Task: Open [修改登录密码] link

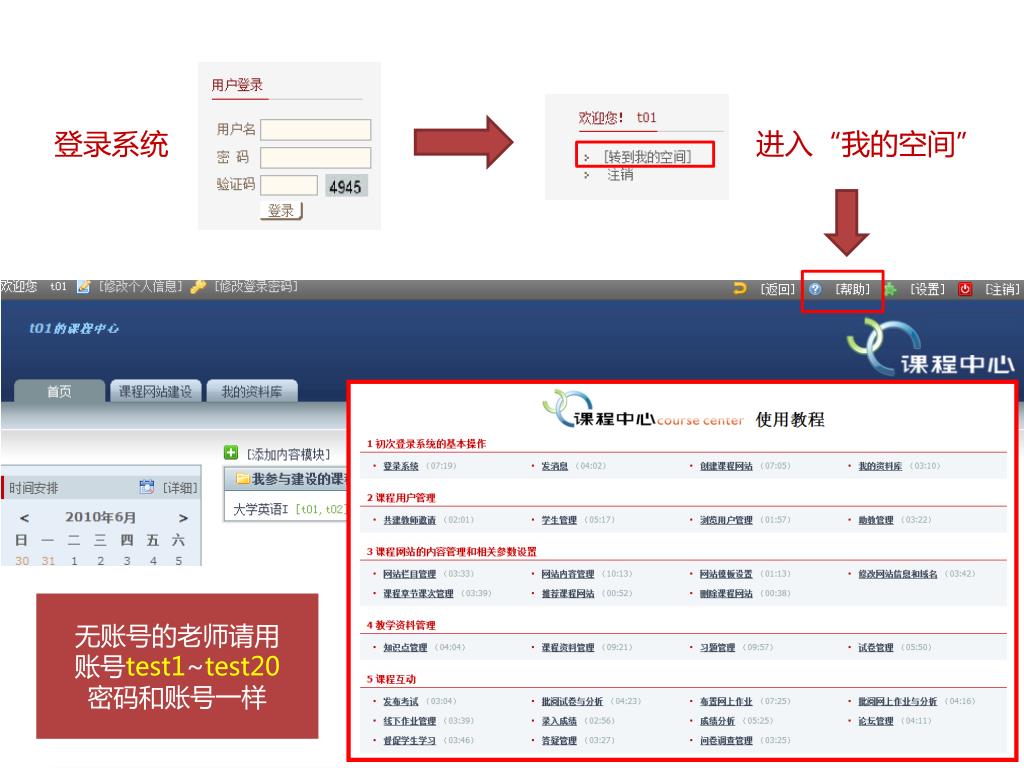Action: tap(256, 286)
